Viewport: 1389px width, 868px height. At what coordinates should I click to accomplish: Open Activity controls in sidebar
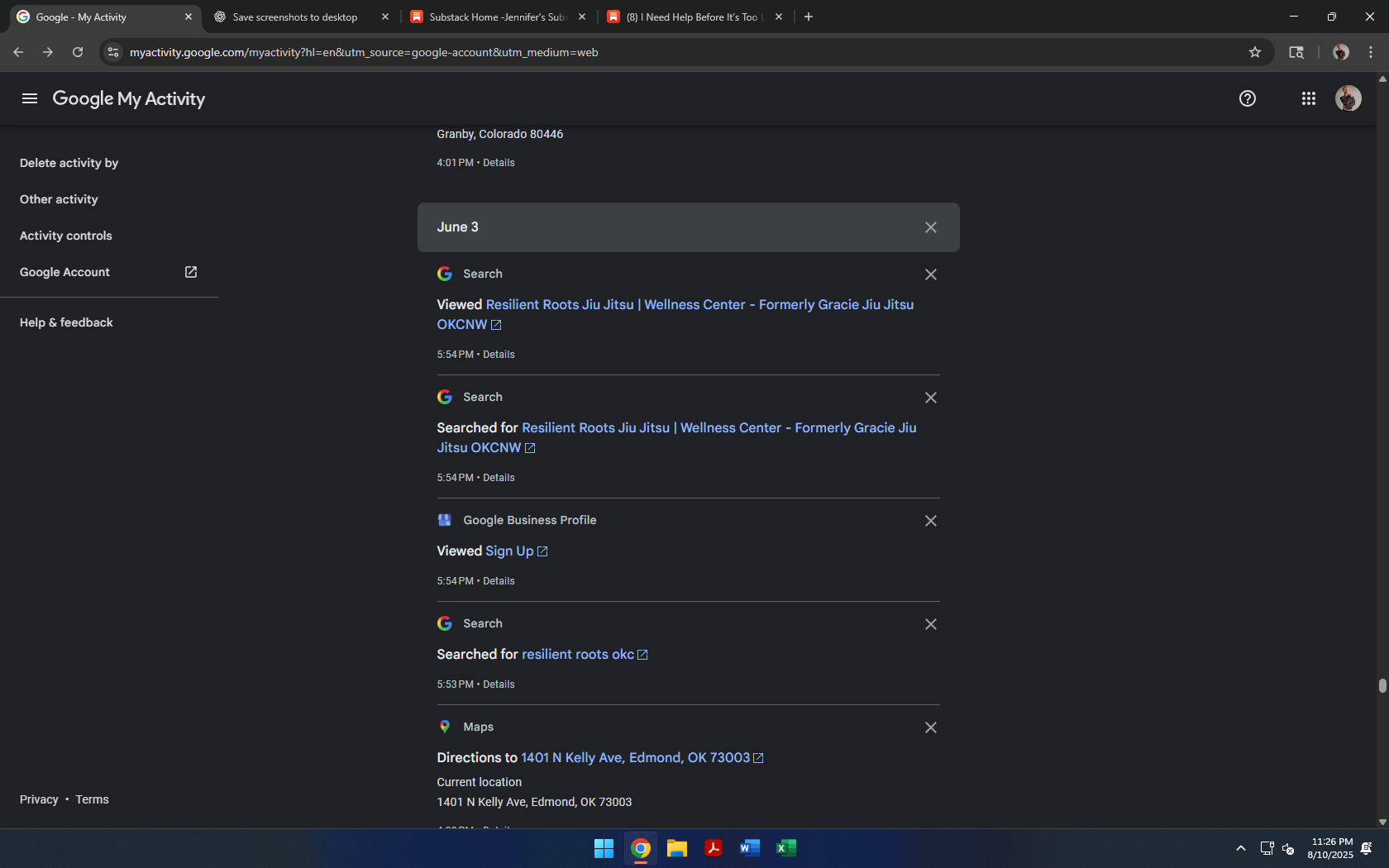pos(66,236)
